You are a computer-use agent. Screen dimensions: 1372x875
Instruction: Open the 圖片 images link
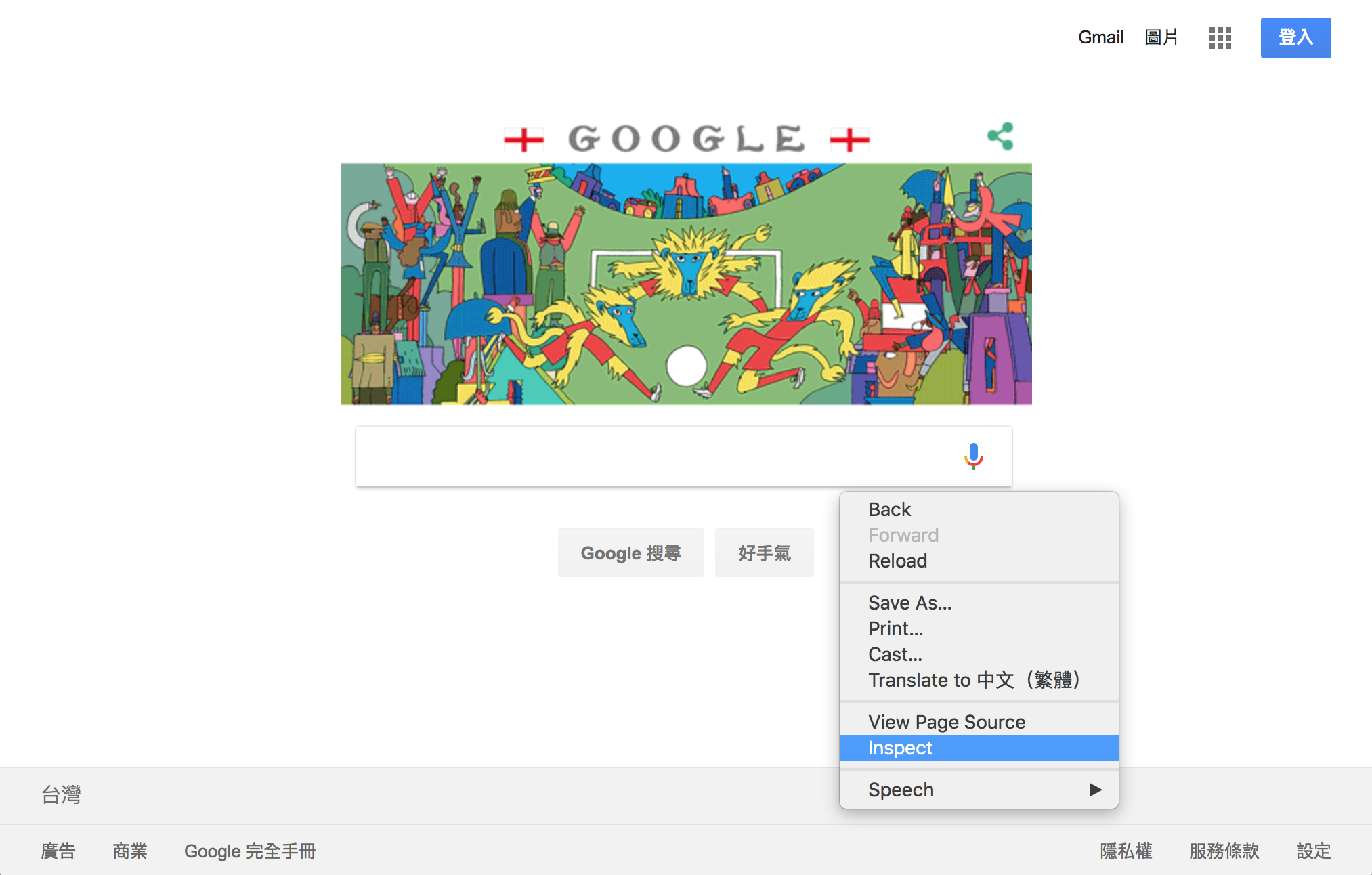tap(1161, 38)
